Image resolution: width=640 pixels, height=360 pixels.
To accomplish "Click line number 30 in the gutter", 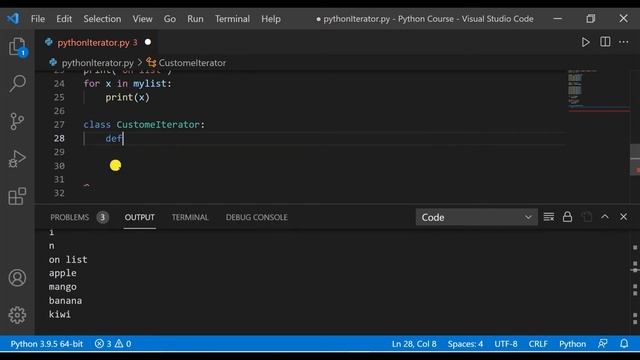I will click(x=59, y=166).
